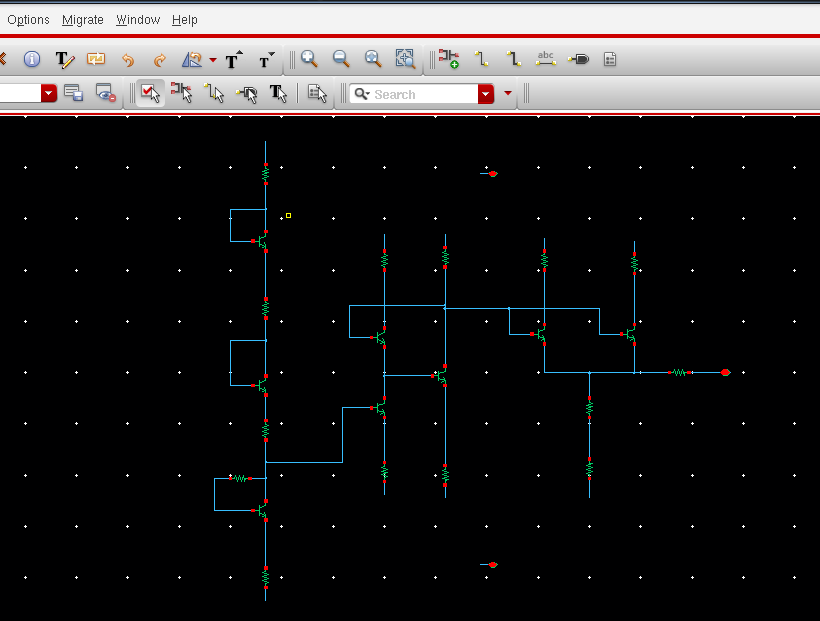
Task: Open the Help menu
Action: click(x=184, y=20)
